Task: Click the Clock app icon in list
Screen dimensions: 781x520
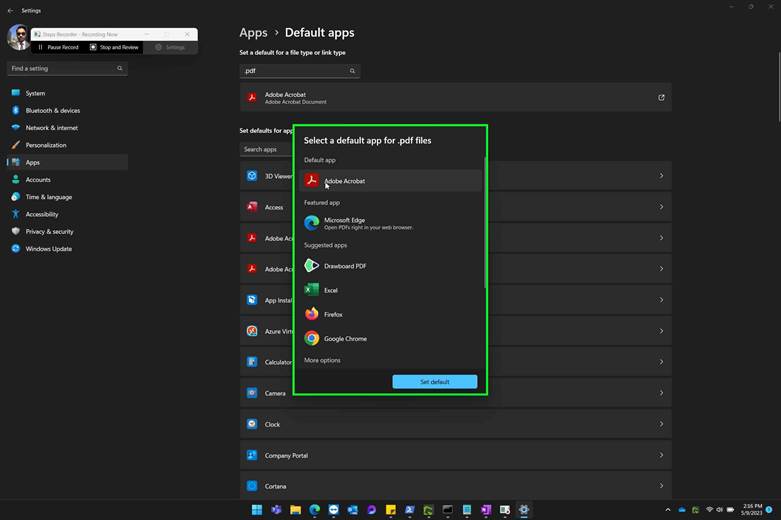Action: (252, 424)
